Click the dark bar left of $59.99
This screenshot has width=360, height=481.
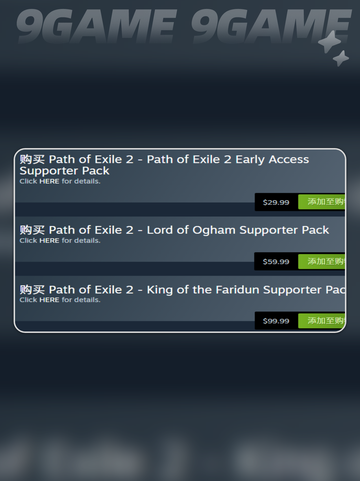[x=135, y=268]
